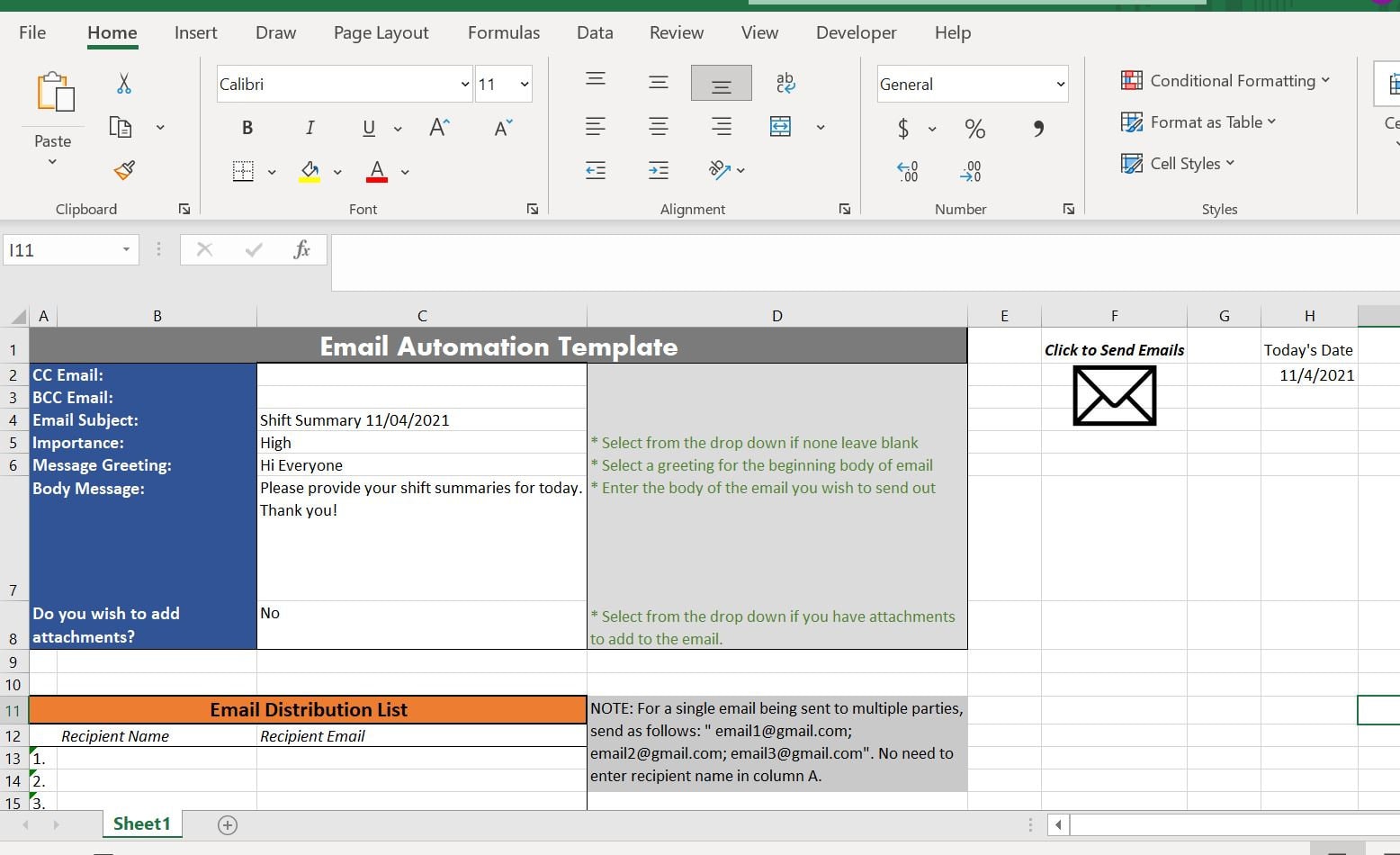Click the Cut (scissors) icon

coord(123,84)
